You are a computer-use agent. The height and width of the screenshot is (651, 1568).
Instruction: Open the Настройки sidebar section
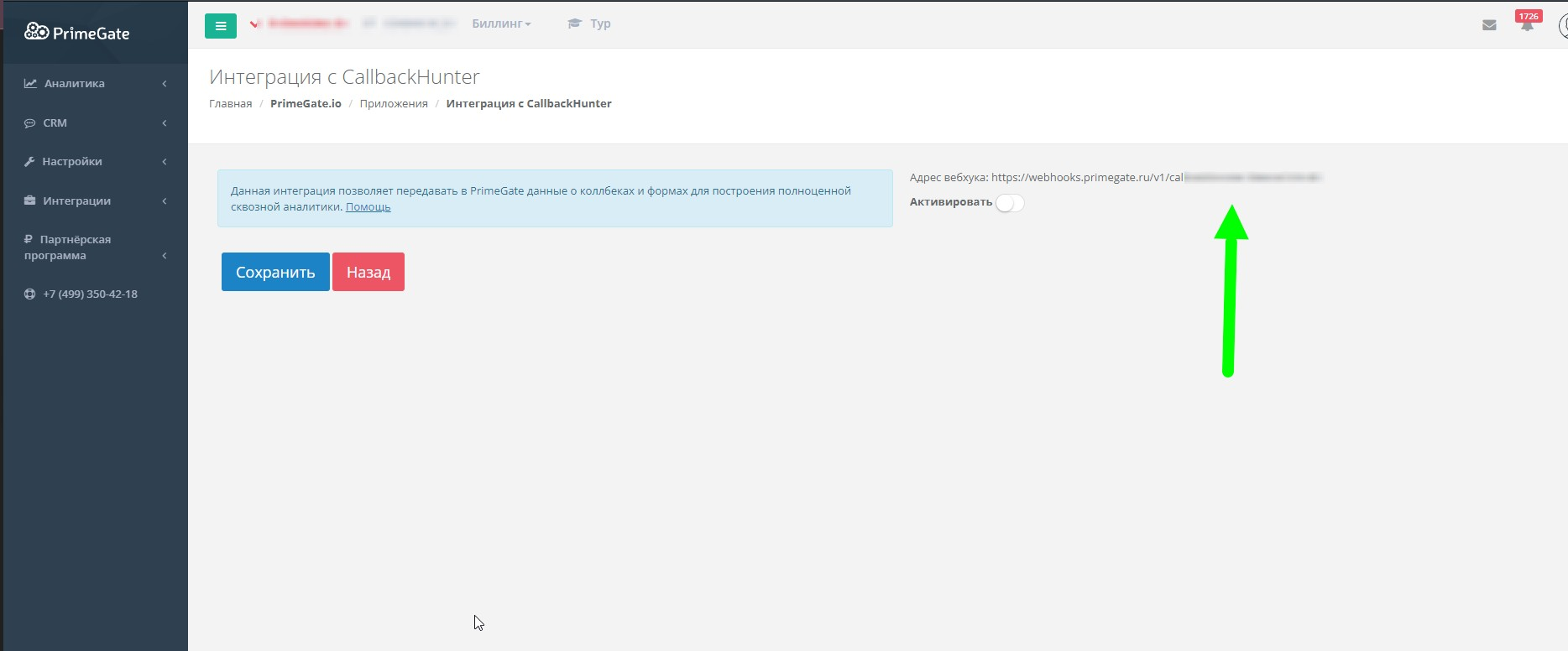point(96,161)
